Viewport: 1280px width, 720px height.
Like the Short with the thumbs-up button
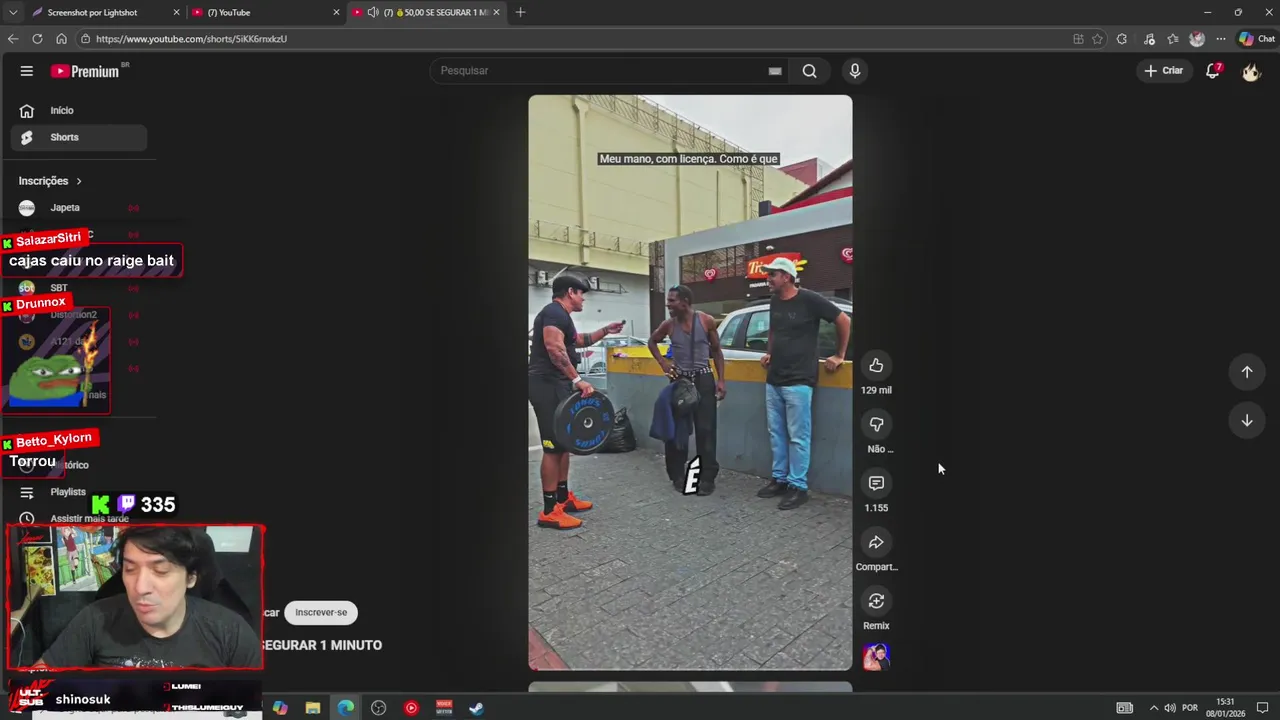(x=876, y=366)
